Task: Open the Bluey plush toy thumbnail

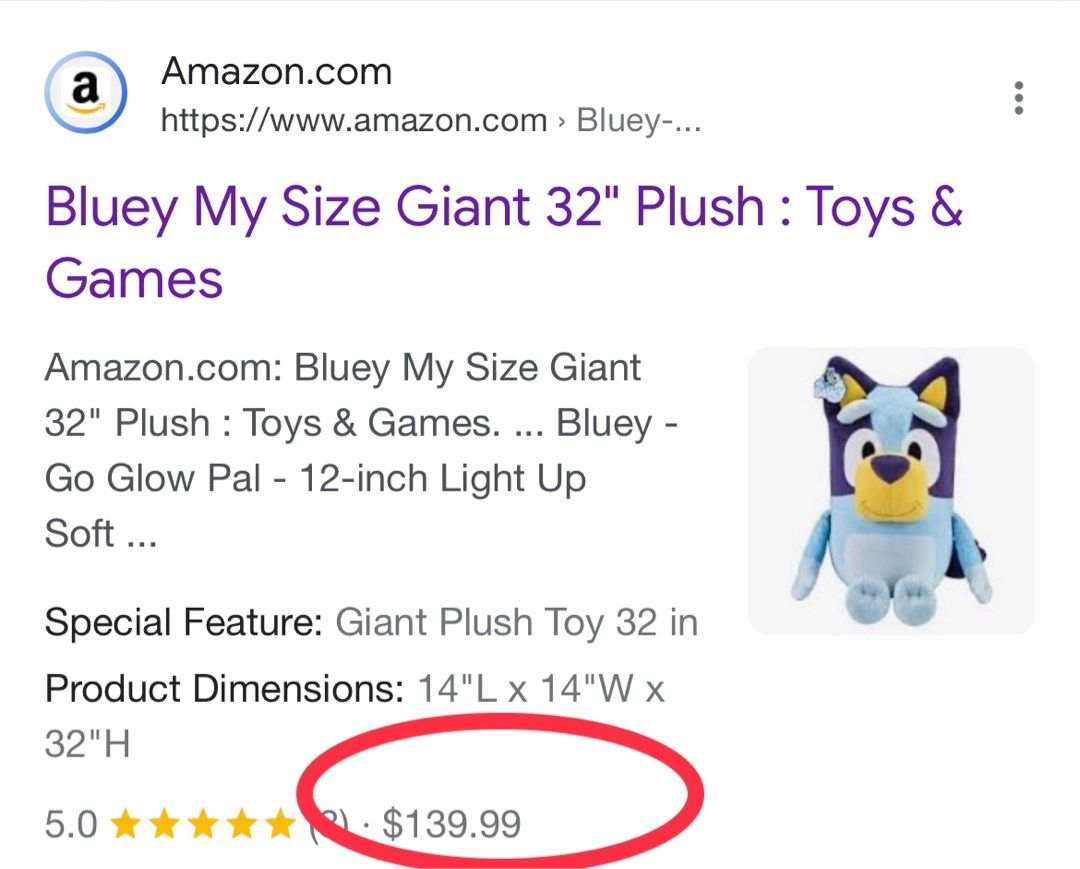Action: 891,491
